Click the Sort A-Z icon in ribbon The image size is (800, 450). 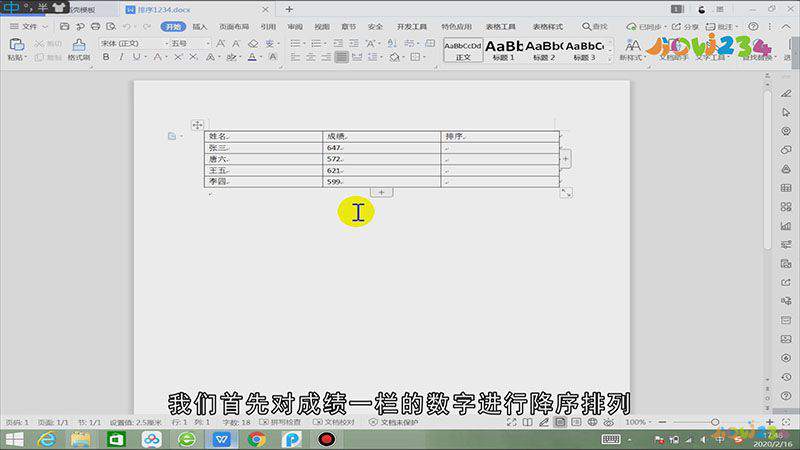point(392,43)
